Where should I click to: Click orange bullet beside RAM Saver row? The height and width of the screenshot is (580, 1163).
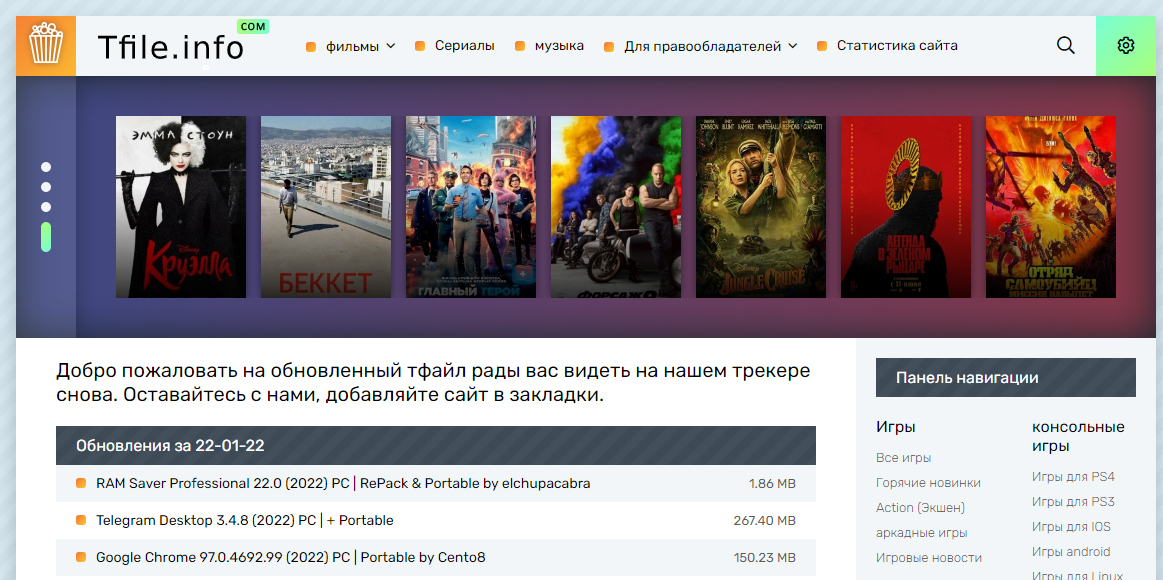click(81, 484)
